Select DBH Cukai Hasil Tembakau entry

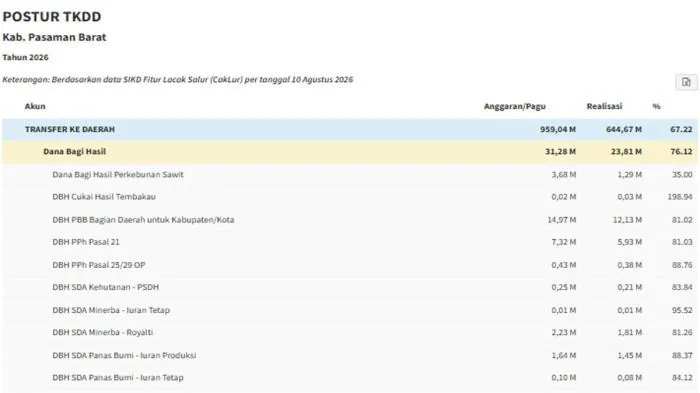[x=350, y=197]
